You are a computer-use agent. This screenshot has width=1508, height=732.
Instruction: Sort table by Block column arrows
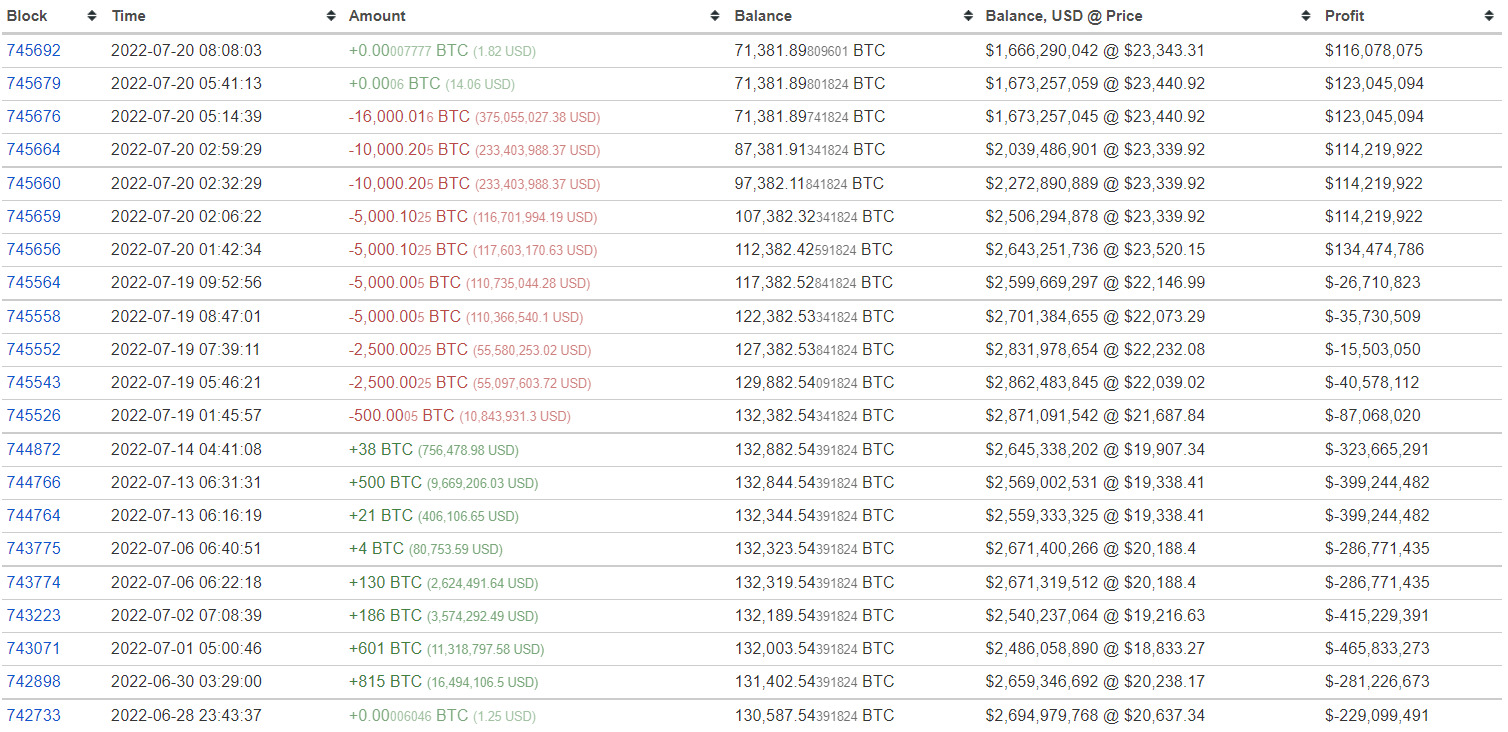click(x=92, y=16)
